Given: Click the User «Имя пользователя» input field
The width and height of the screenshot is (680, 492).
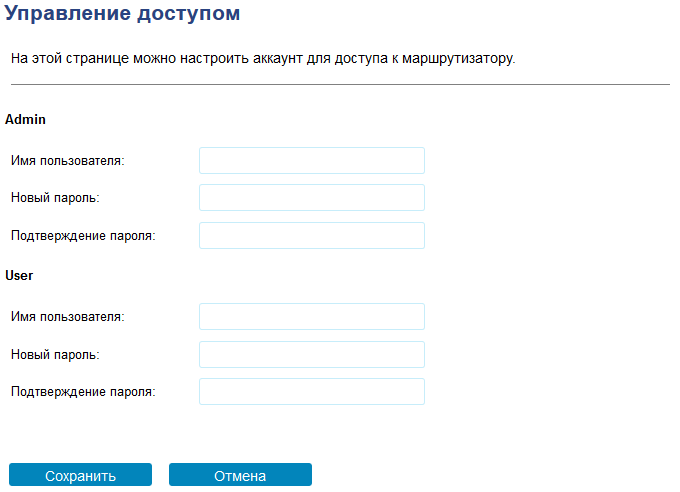Looking at the screenshot, I should 312,317.
